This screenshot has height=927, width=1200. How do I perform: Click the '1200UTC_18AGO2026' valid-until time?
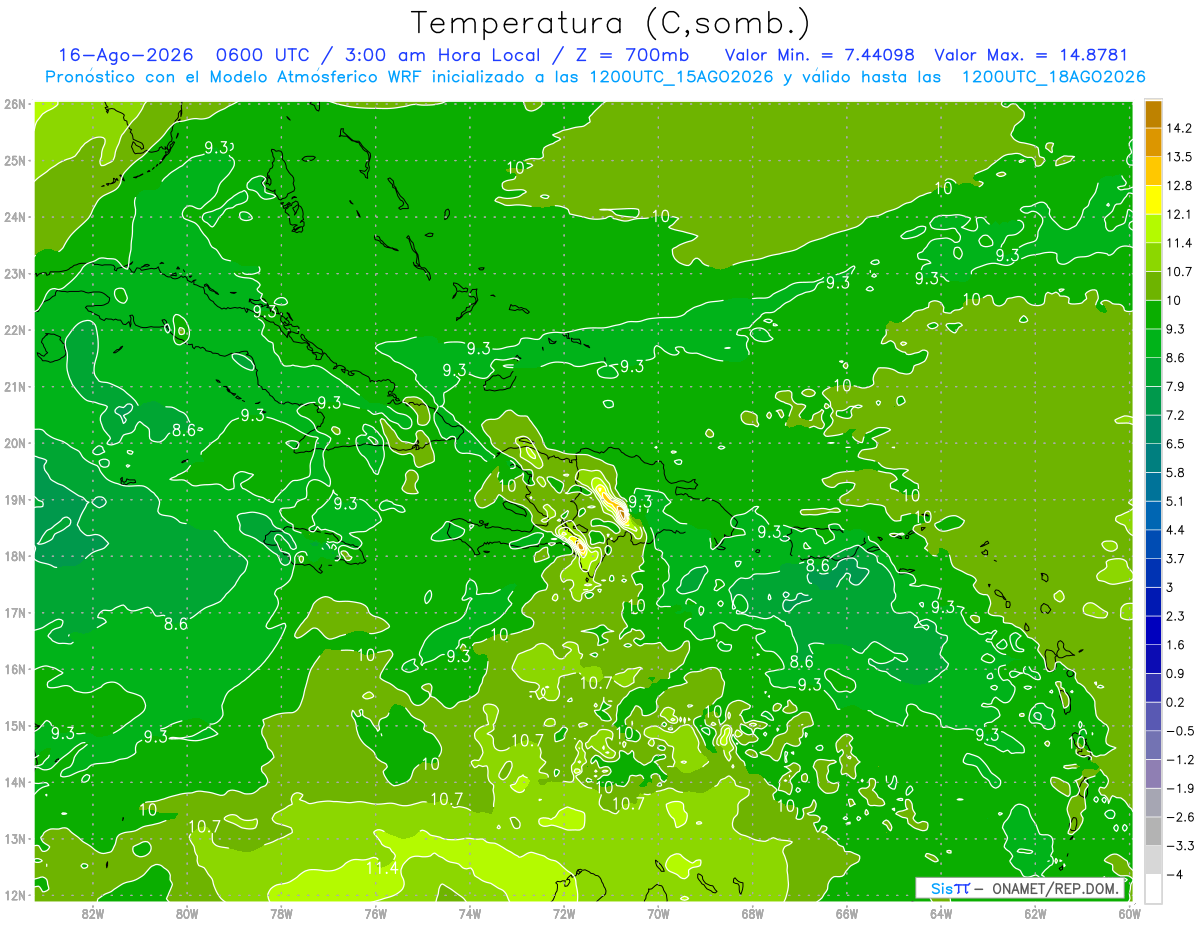click(1052, 77)
